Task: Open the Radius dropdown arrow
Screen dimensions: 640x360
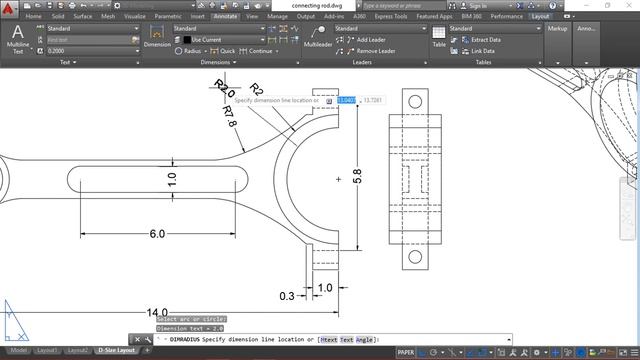Action: click(206, 51)
